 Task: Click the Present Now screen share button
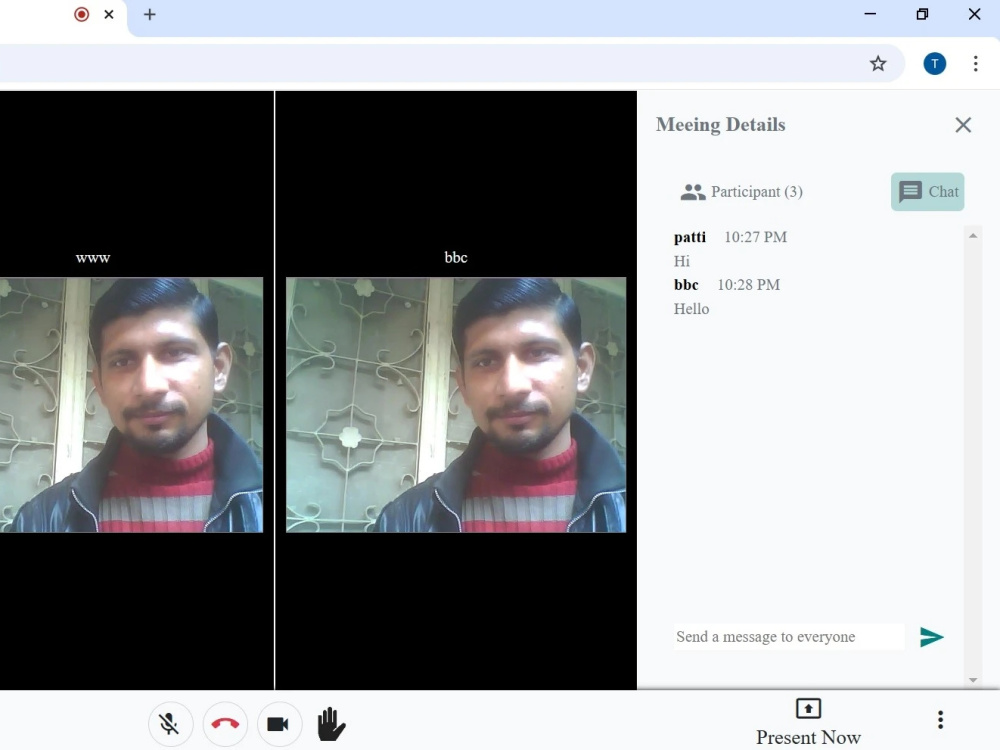coord(808,722)
